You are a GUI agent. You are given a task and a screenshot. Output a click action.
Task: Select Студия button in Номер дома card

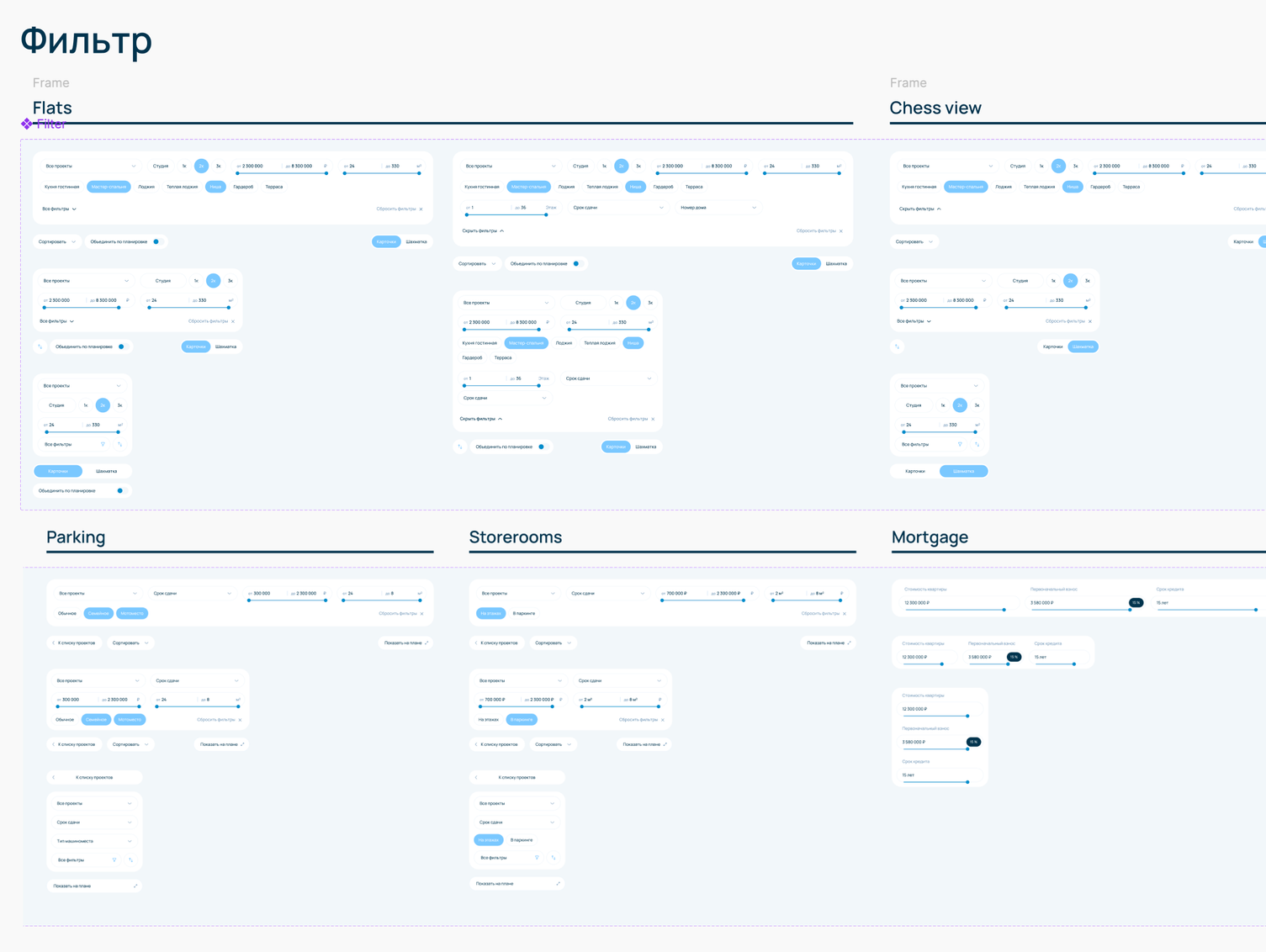click(580, 166)
